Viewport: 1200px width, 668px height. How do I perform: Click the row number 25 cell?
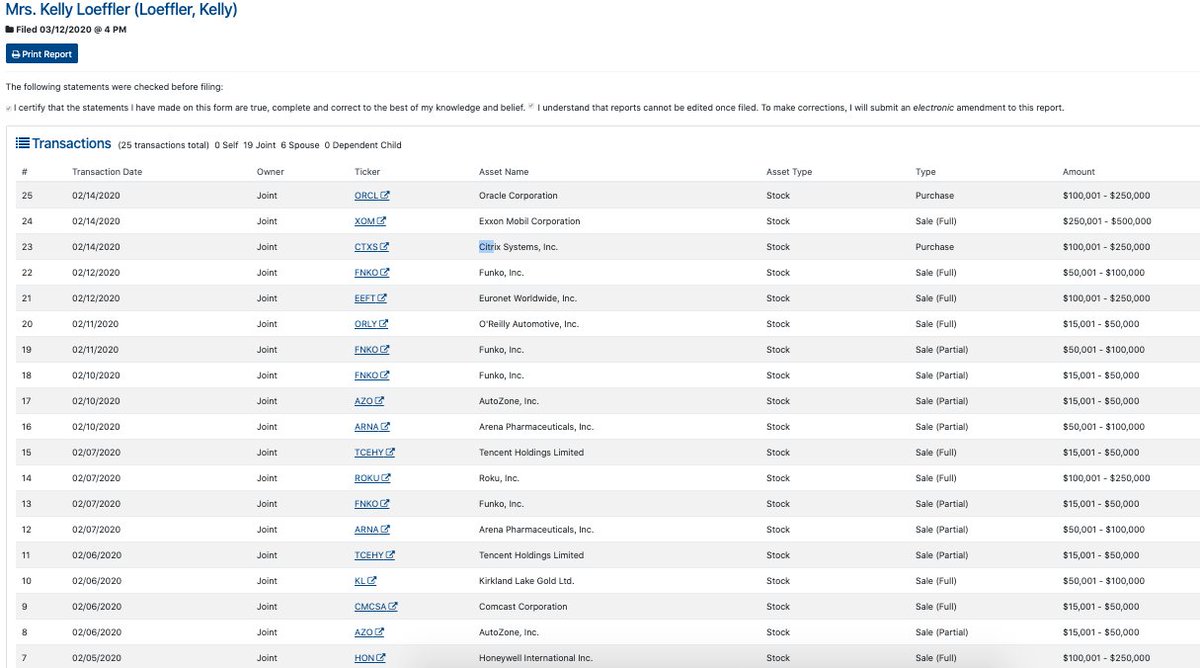26,196
